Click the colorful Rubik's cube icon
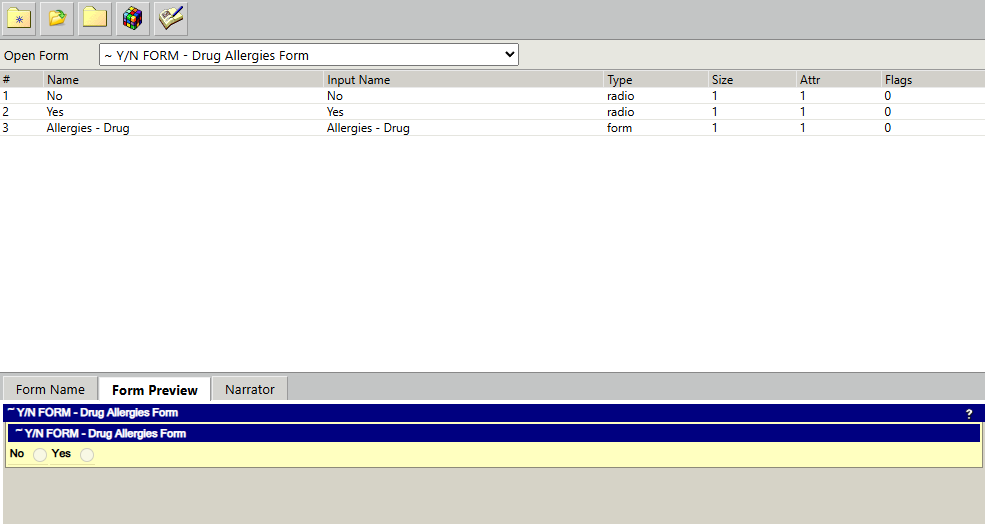985x525 pixels. [x=133, y=18]
